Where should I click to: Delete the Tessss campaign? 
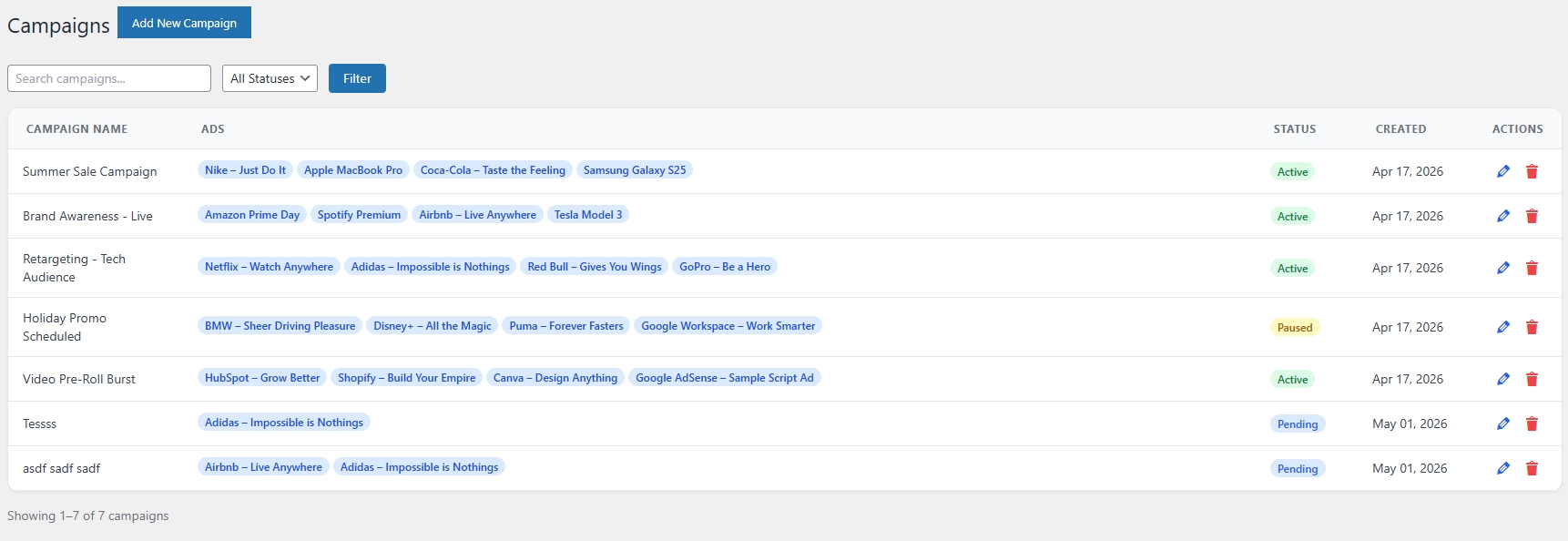(1532, 424)
